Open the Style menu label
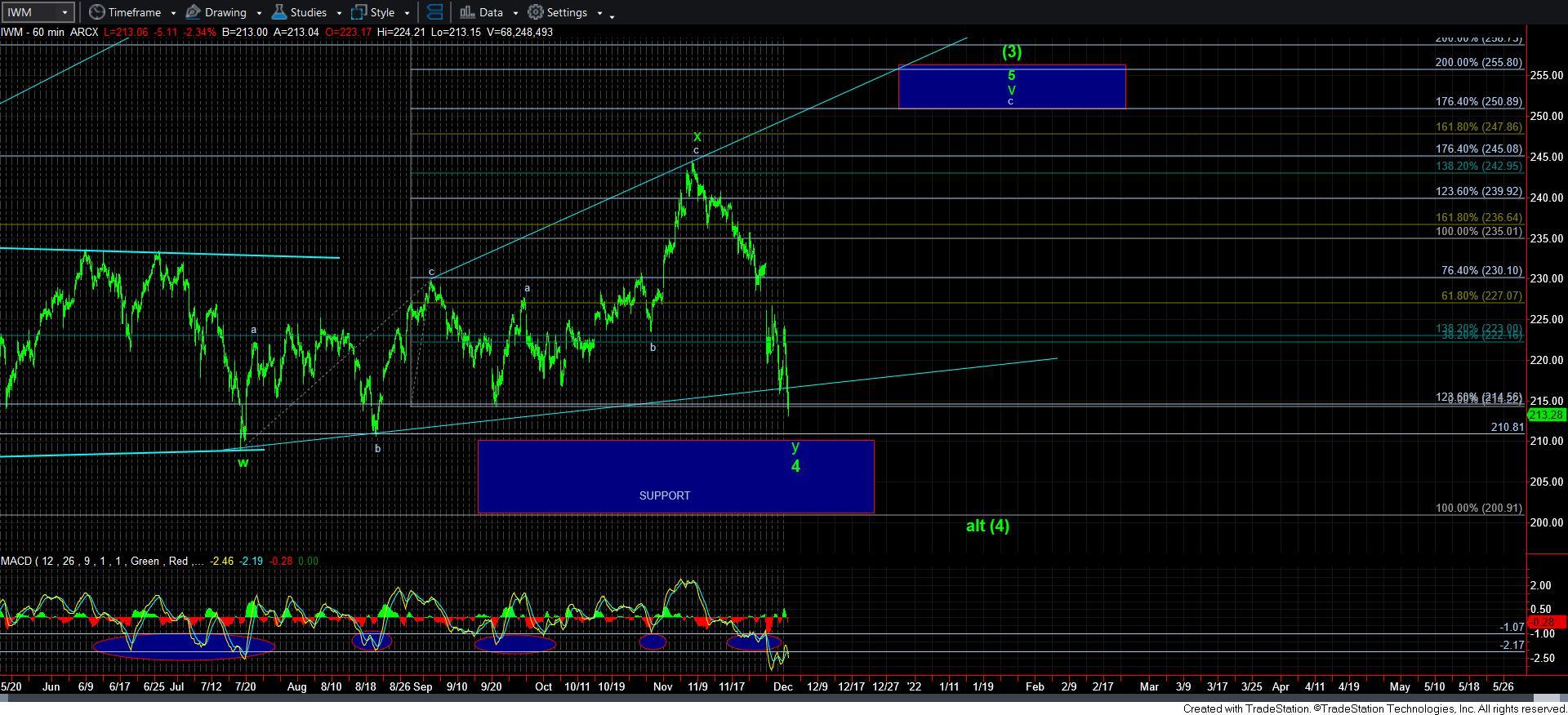Image resolution: width=1568 pixels, height=715 pixels. 382,12
